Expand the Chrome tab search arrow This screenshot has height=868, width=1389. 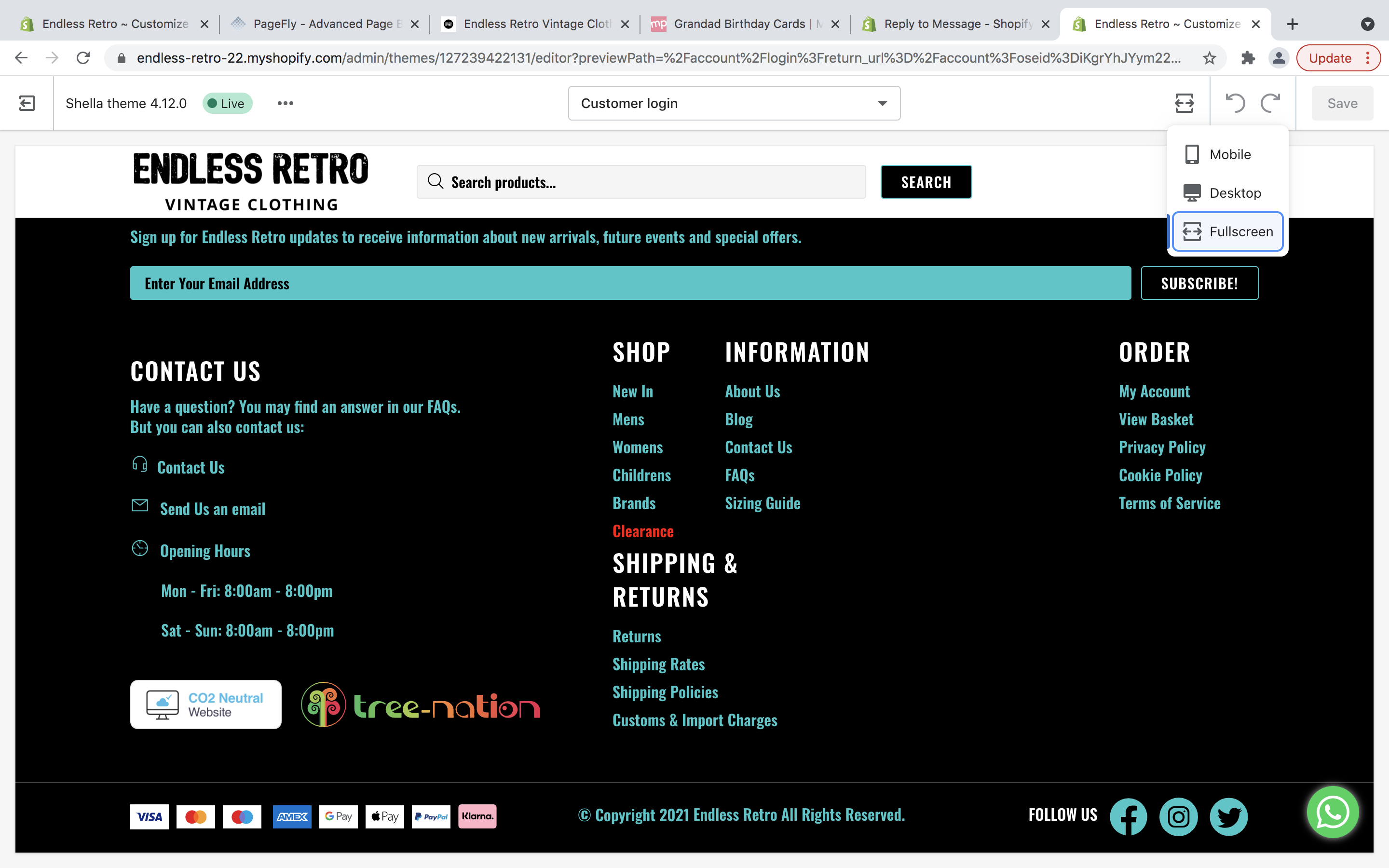pyautogui.click(x=1367, y=24)
